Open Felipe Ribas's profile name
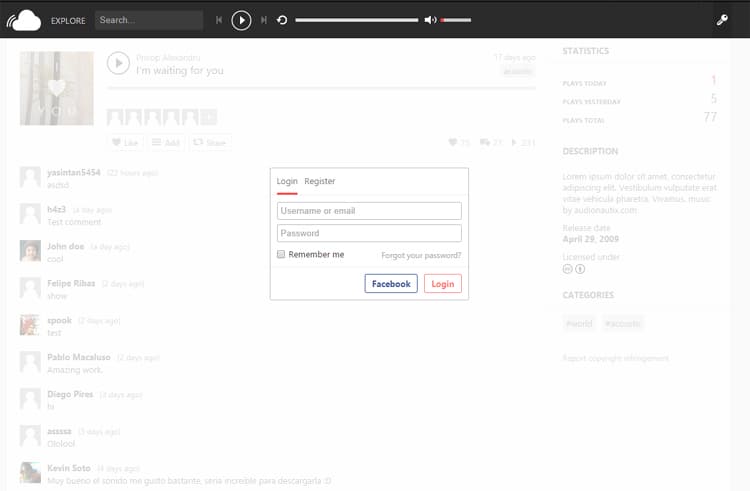This screenshot has height=491, width=750. (71, 284)
